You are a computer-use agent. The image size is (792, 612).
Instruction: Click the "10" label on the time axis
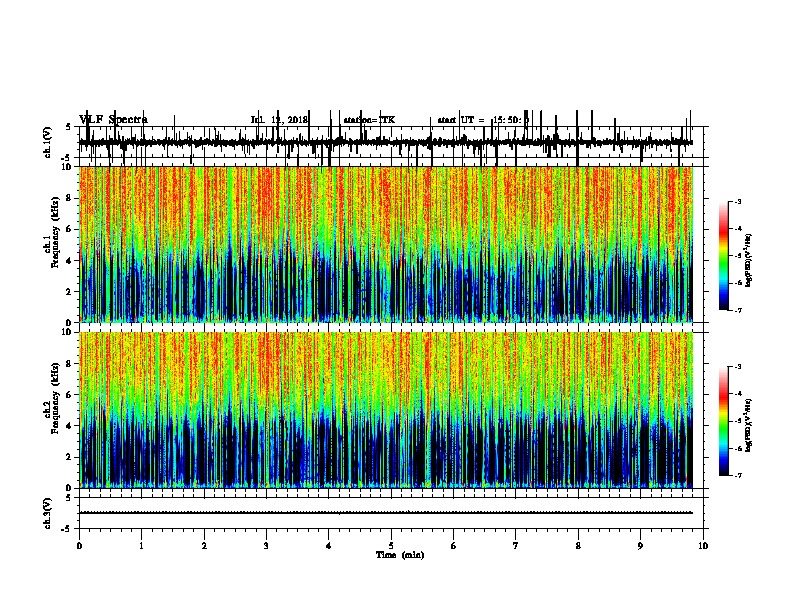[703, 545]
